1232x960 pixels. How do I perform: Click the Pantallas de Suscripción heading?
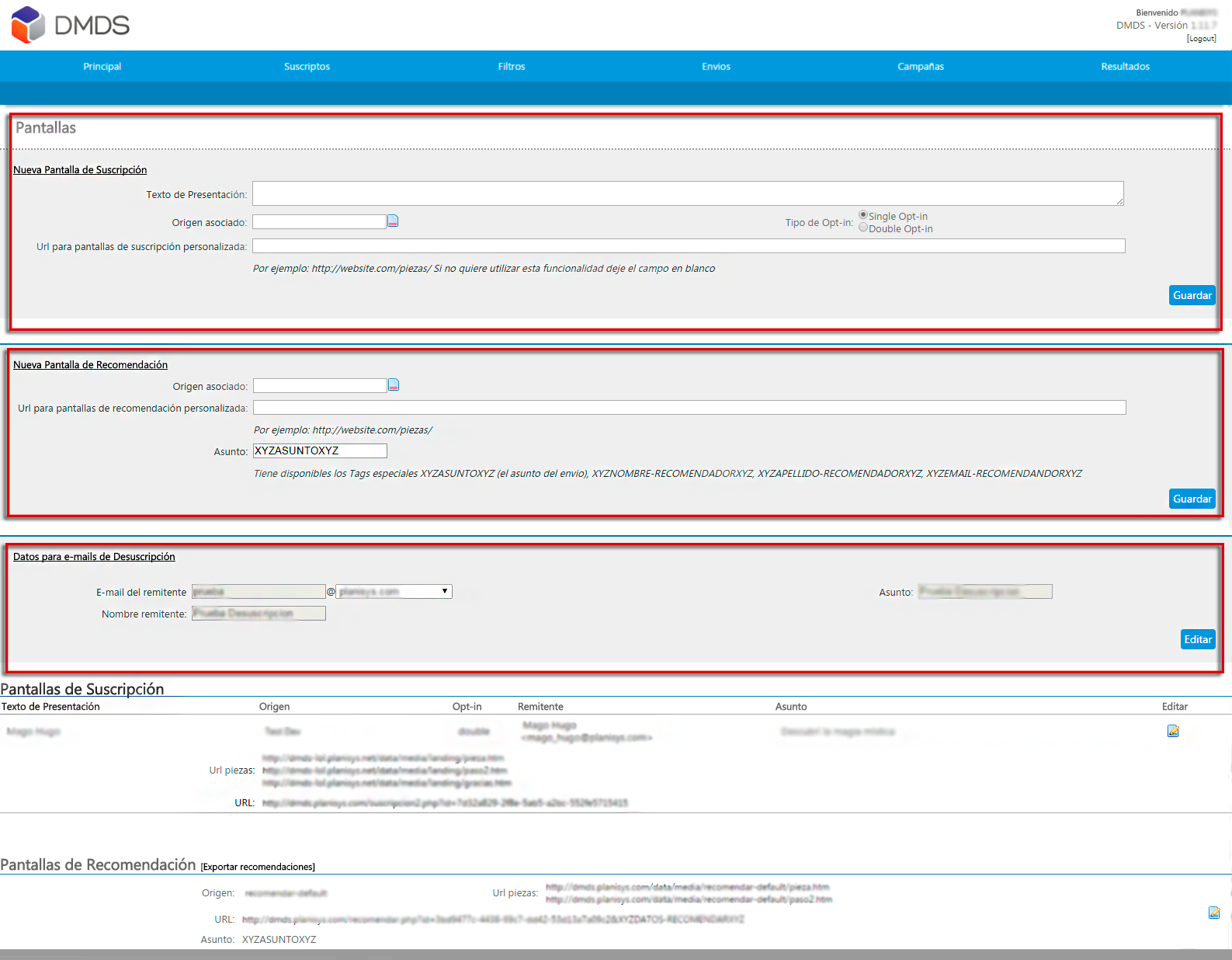(82, 689)
